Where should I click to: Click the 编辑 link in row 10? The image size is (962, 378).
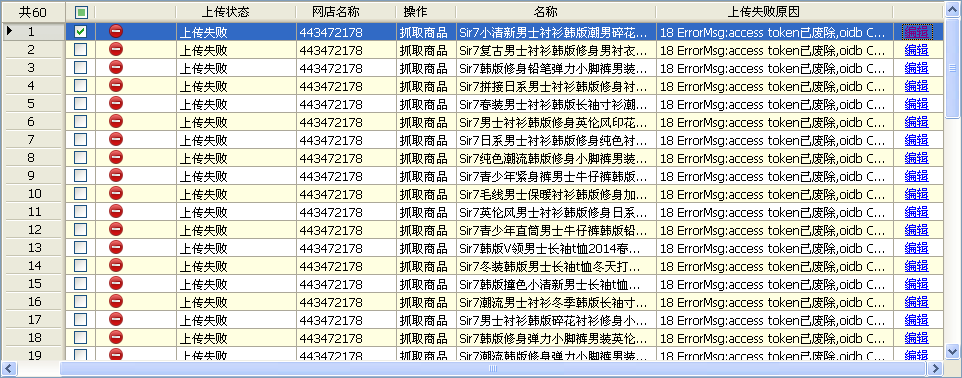coord(917,194)
